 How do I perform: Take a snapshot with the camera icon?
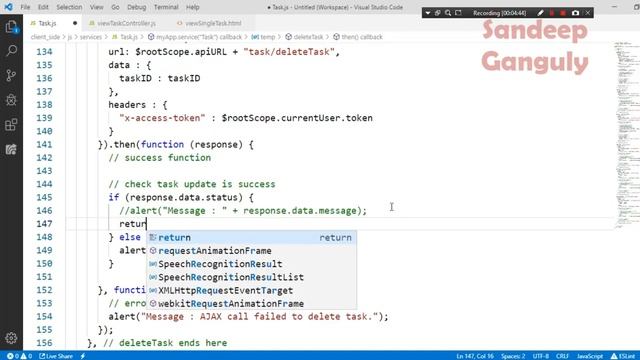[x=576, y=13]
